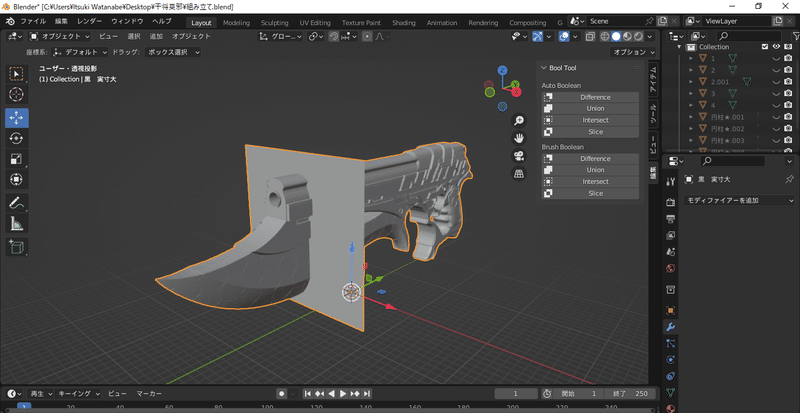Open the レンダー menu
Viewport: 800px width, 413px height.
coord(89,21)
